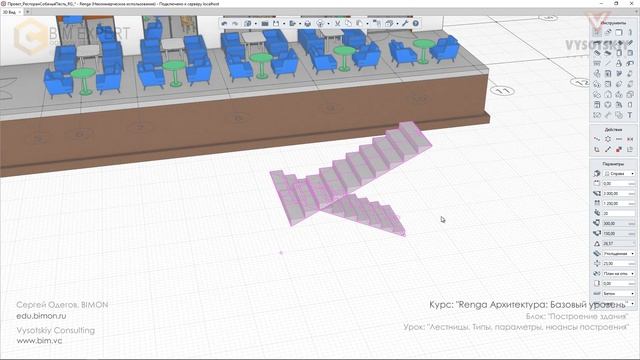
Task: Click axis bubble labeled 1.2
Action: [x=580, y=83]
